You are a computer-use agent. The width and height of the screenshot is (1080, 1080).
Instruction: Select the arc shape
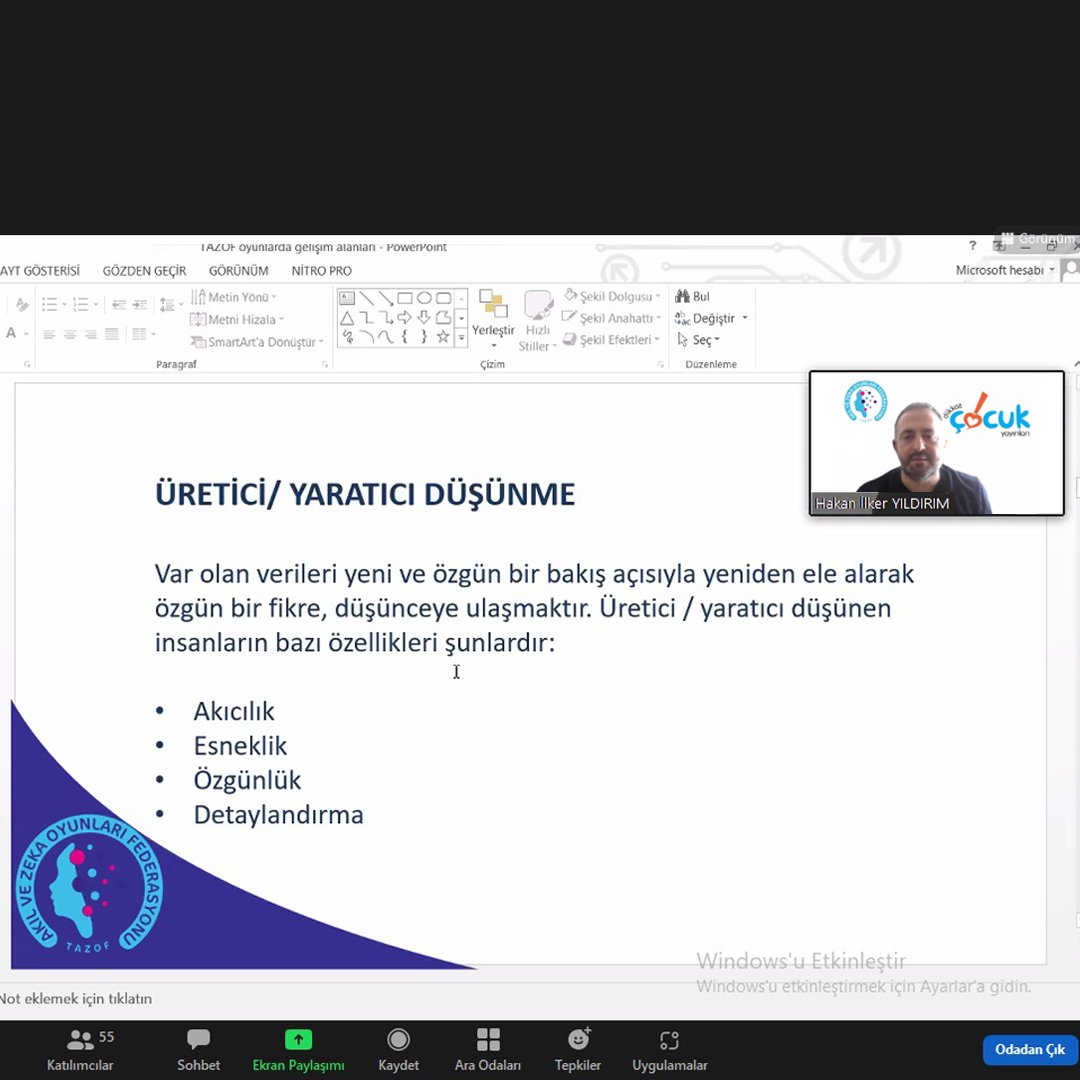(x=366, y=337)
